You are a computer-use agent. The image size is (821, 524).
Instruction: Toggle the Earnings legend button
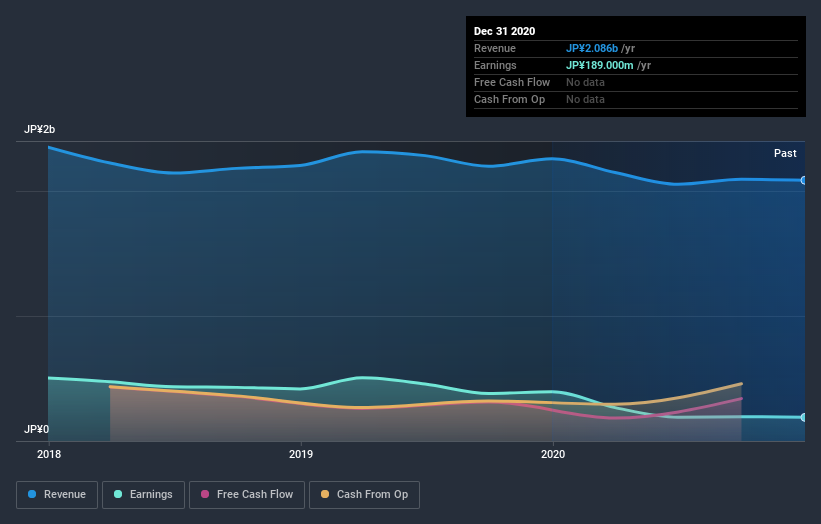coord(143,495)
